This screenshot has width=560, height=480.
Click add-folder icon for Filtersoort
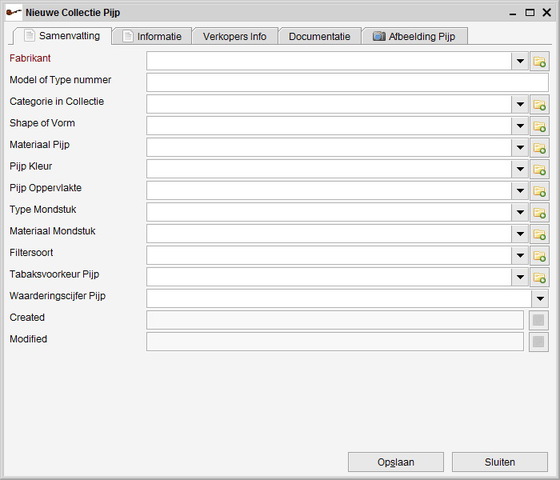click(539, 256)
